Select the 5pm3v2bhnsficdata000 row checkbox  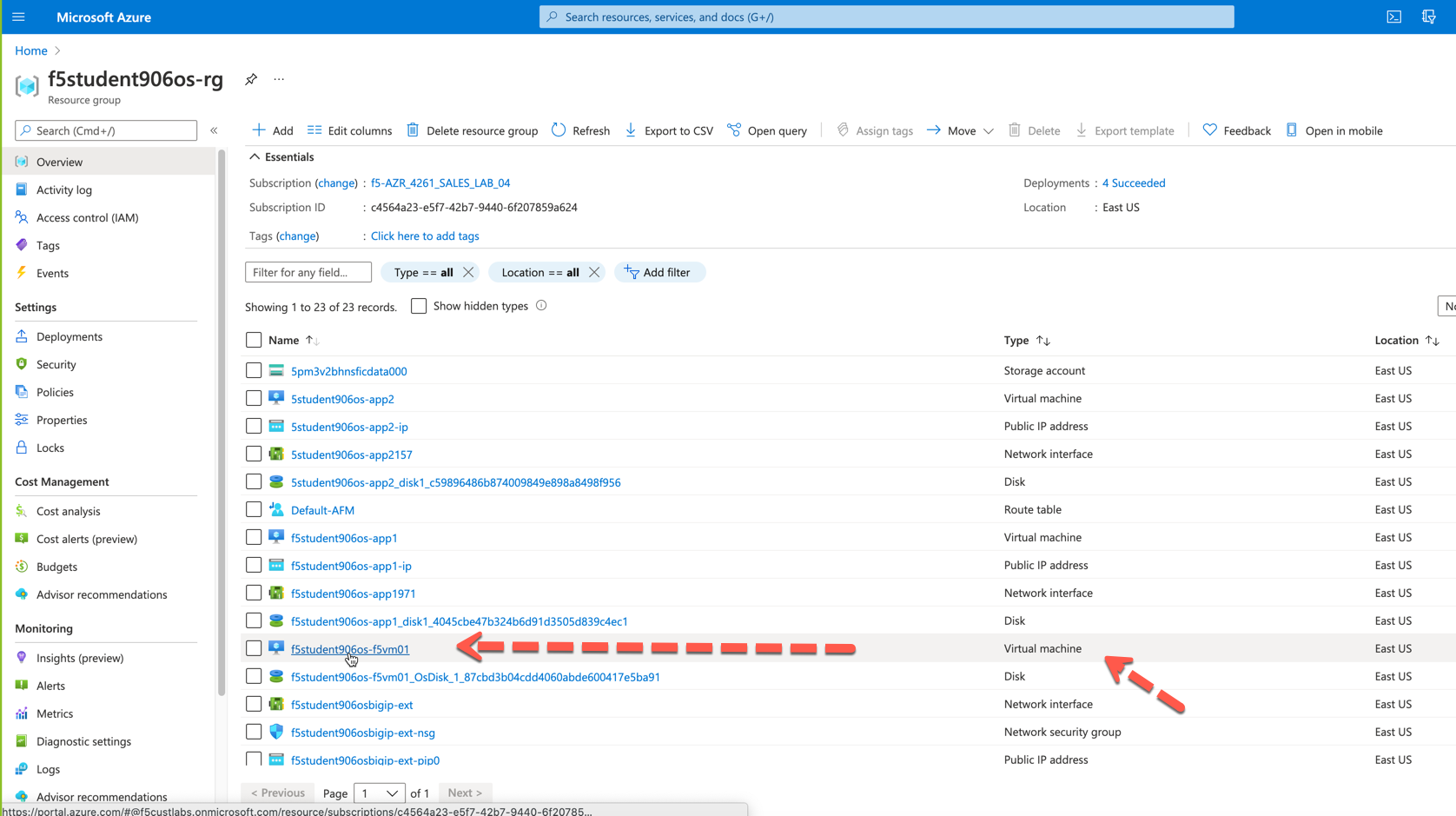pyautogui.click(x=254, y=371)
